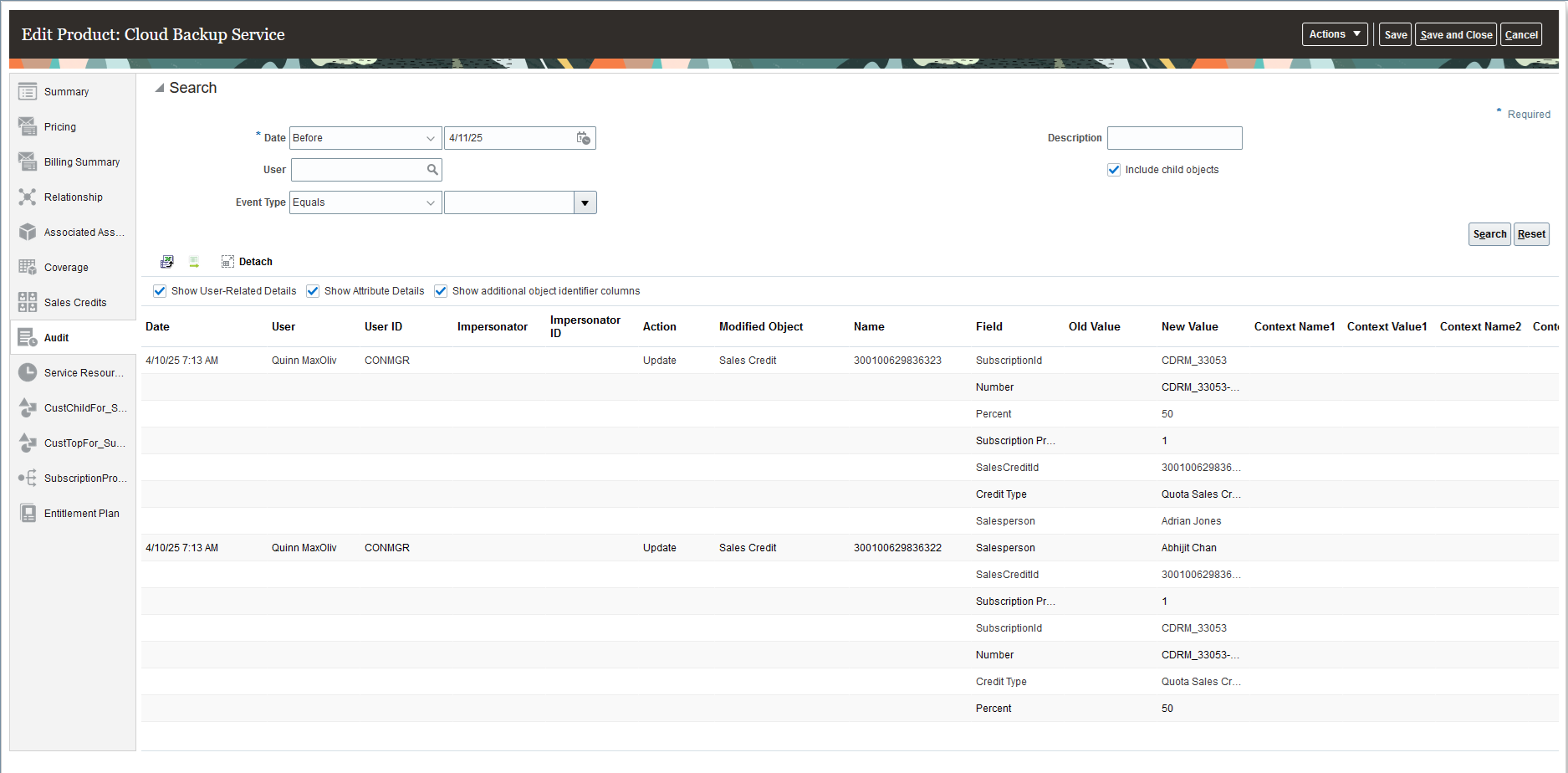The width and height of the screenshot is (1568, 773).
Task: Click the Impersonator ID column header
Action: coord(585,327)
